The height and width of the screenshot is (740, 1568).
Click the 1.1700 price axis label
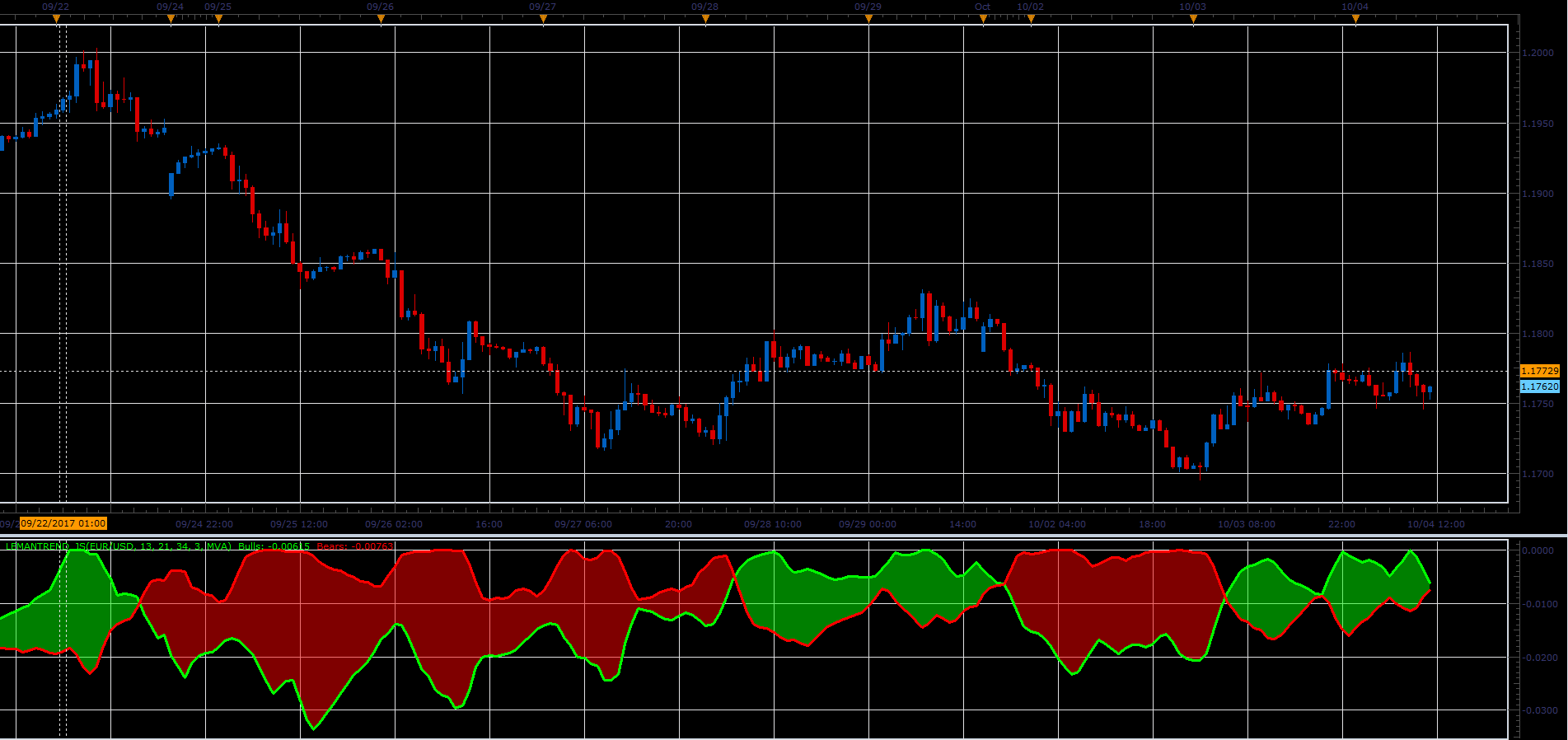tap(1538, 474)
